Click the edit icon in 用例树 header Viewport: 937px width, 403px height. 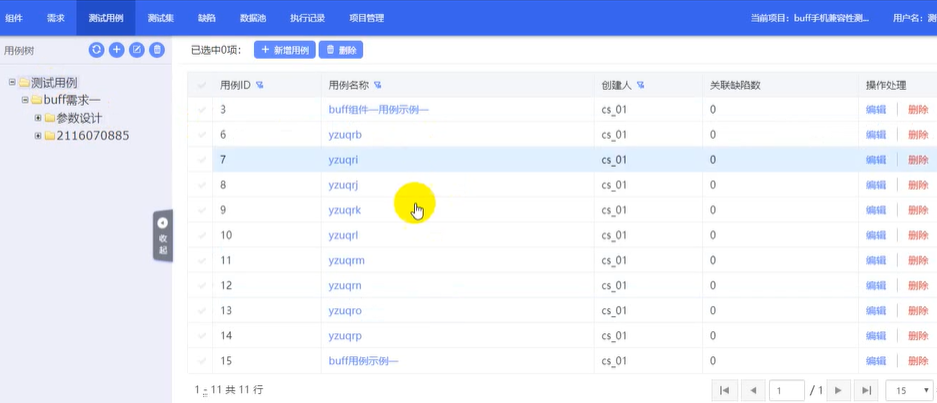tap(137, 50)
